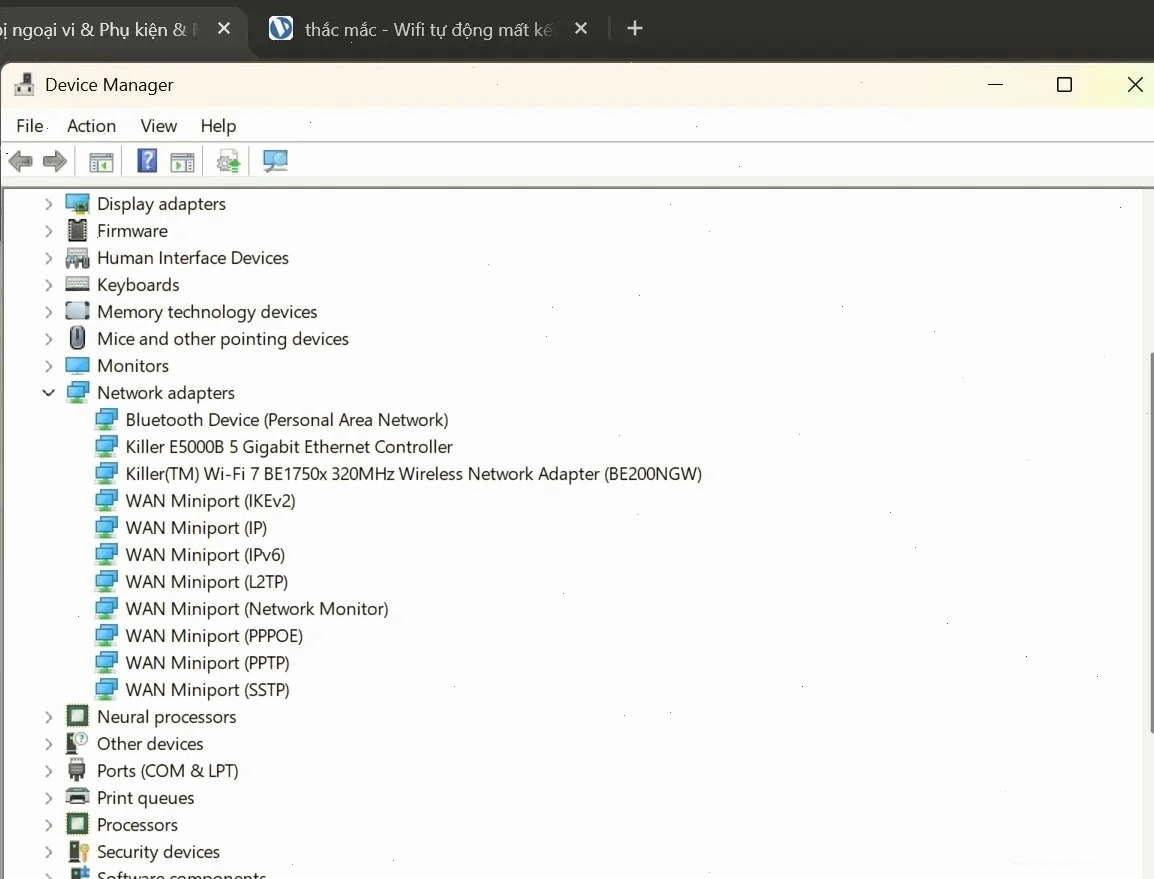Click the Device Manager vertical scrollbar
Image resolution: width=1154 pixels, height=879 pixels.
(1150, 543)
